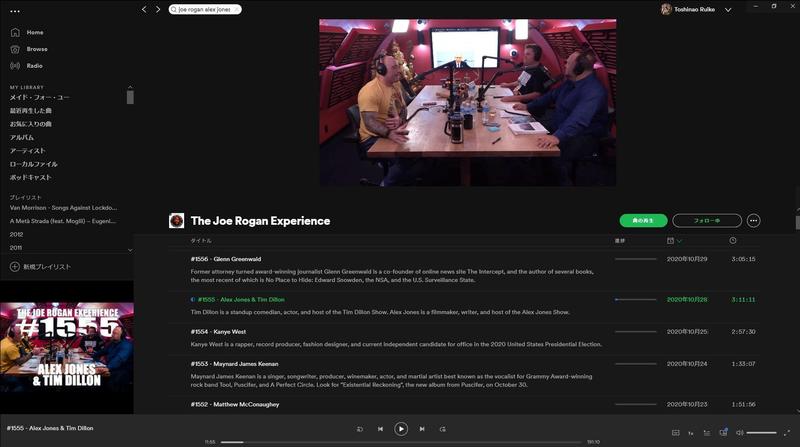Click the Browse icon in sidebar
Screen dimensions: 800x447
(x=15, y=49)
